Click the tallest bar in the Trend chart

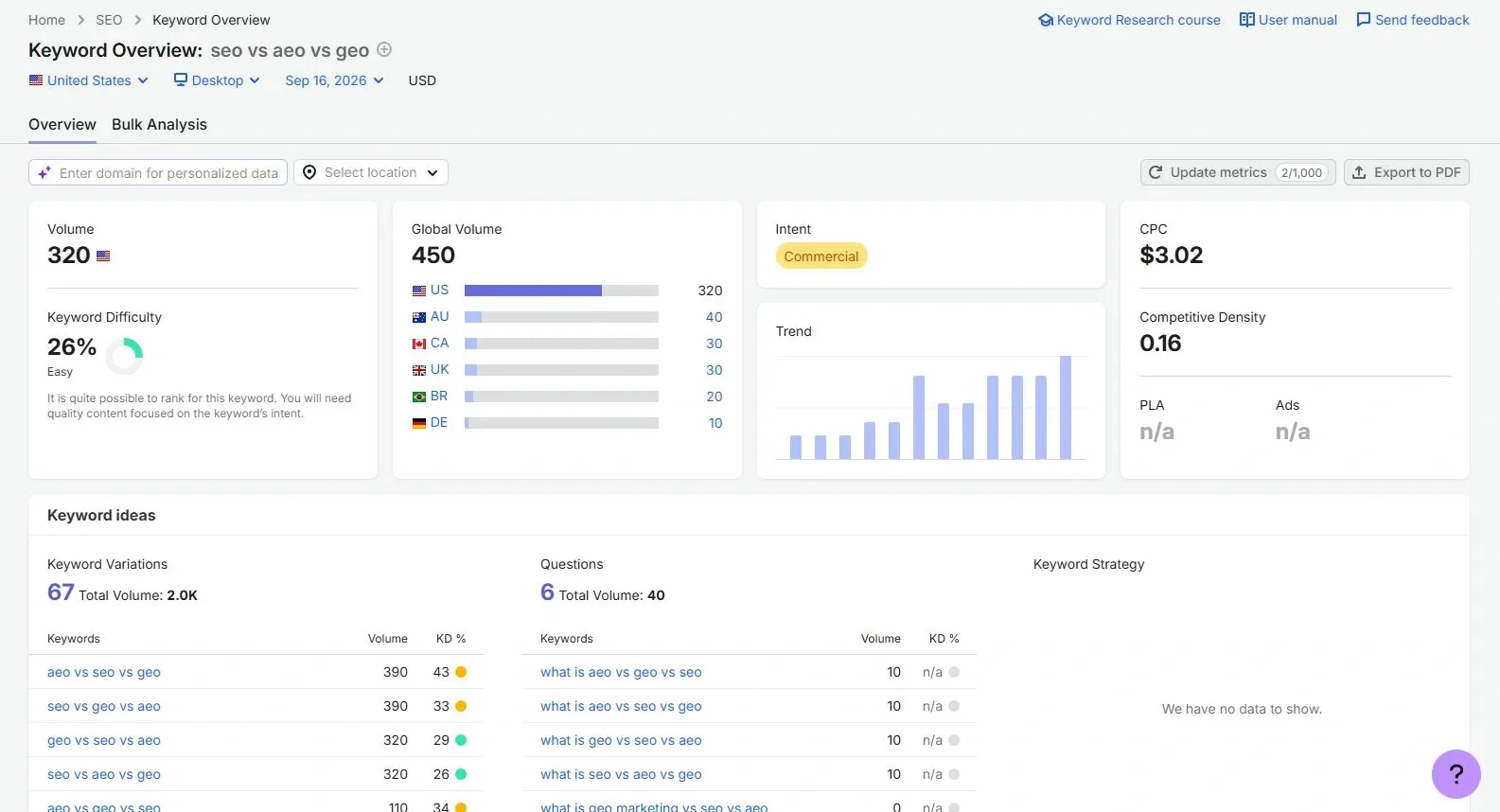(x=1066, y=408)
